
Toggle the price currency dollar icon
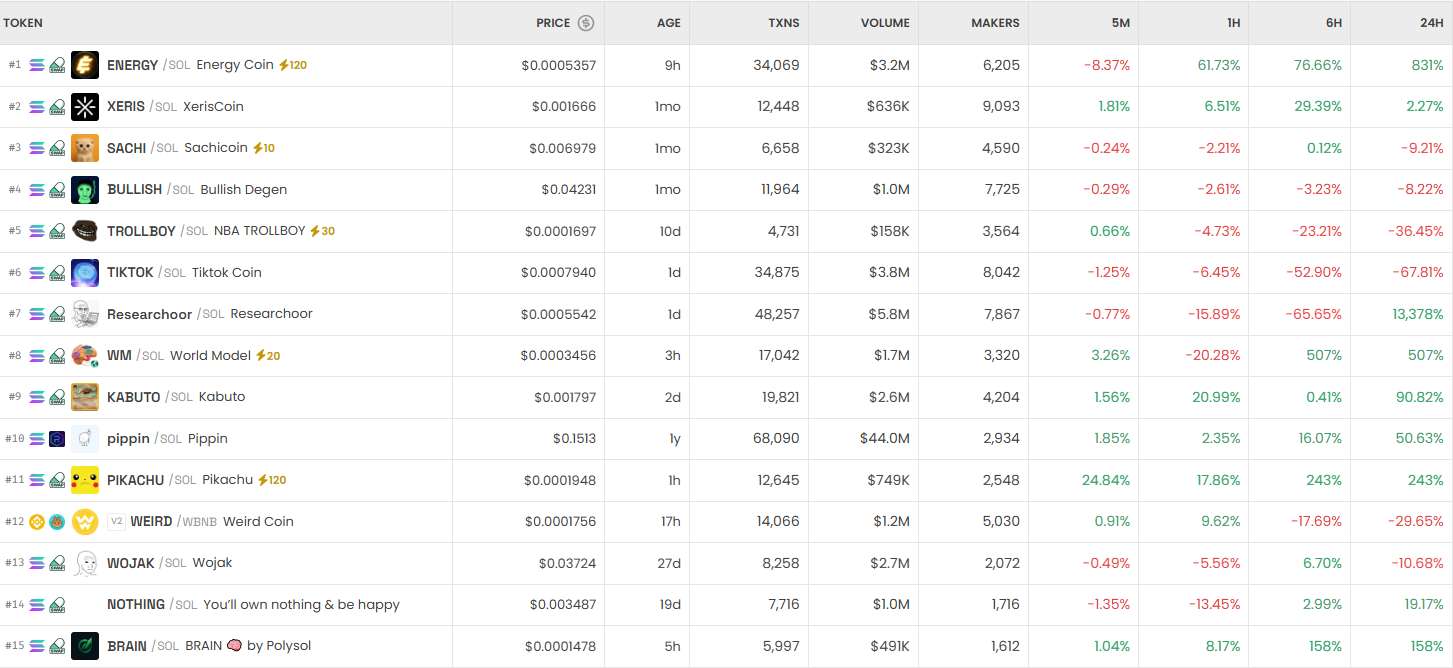click(x=586, y=23)
